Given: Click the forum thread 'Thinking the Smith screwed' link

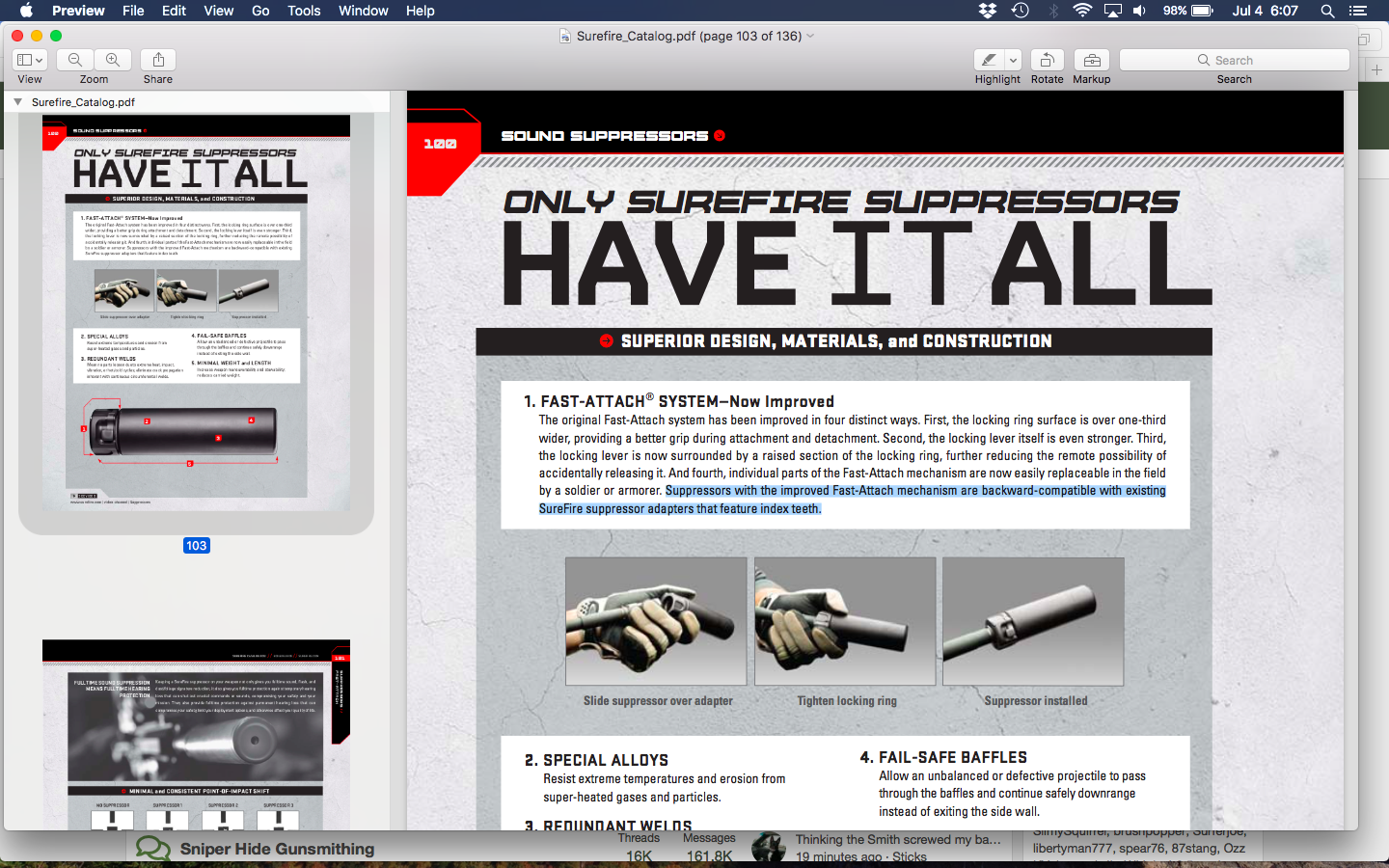Looking at the screenshot, I should [898, 839].
